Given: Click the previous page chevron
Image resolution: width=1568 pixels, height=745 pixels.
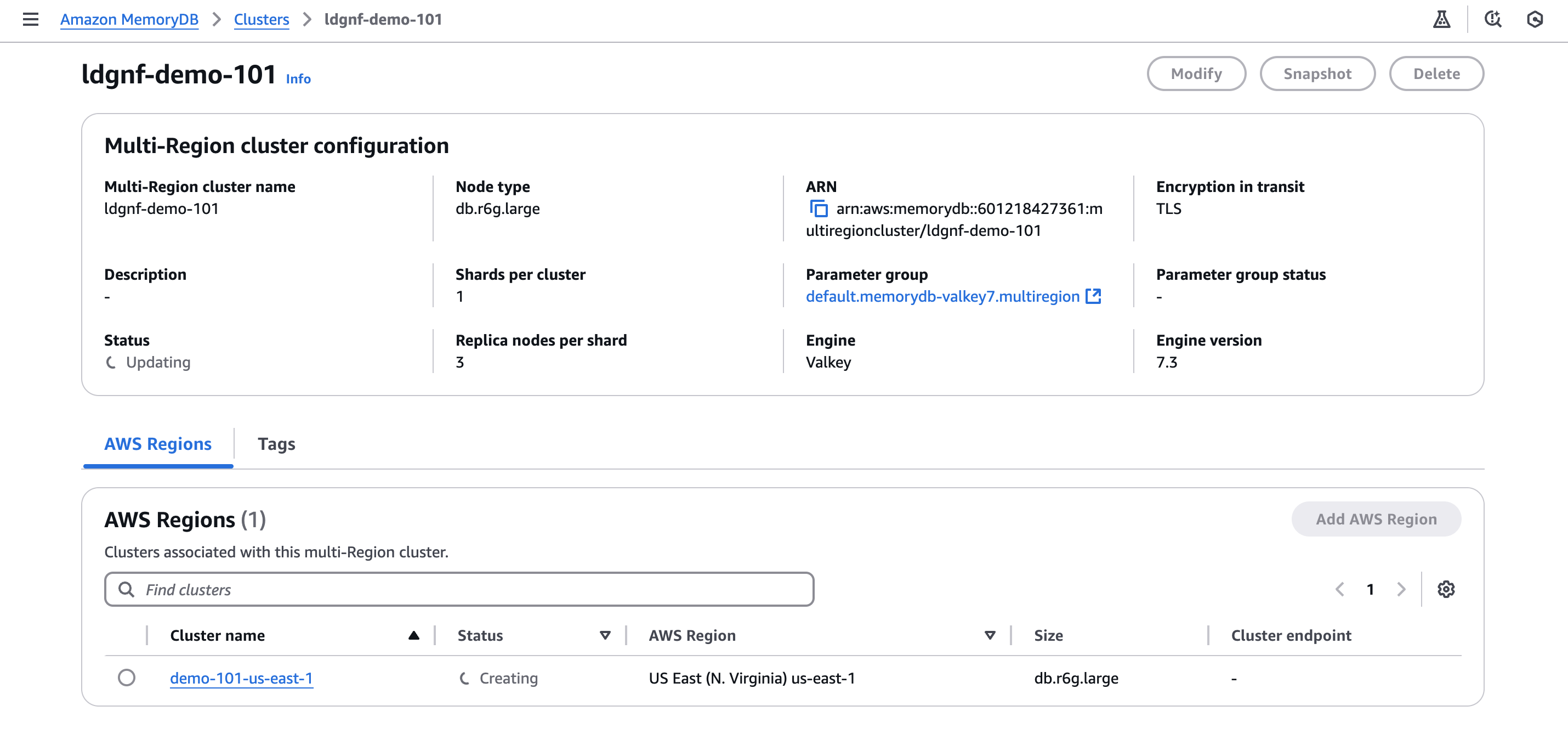Looking at the screenshot, I should [x=1339, y=589].
